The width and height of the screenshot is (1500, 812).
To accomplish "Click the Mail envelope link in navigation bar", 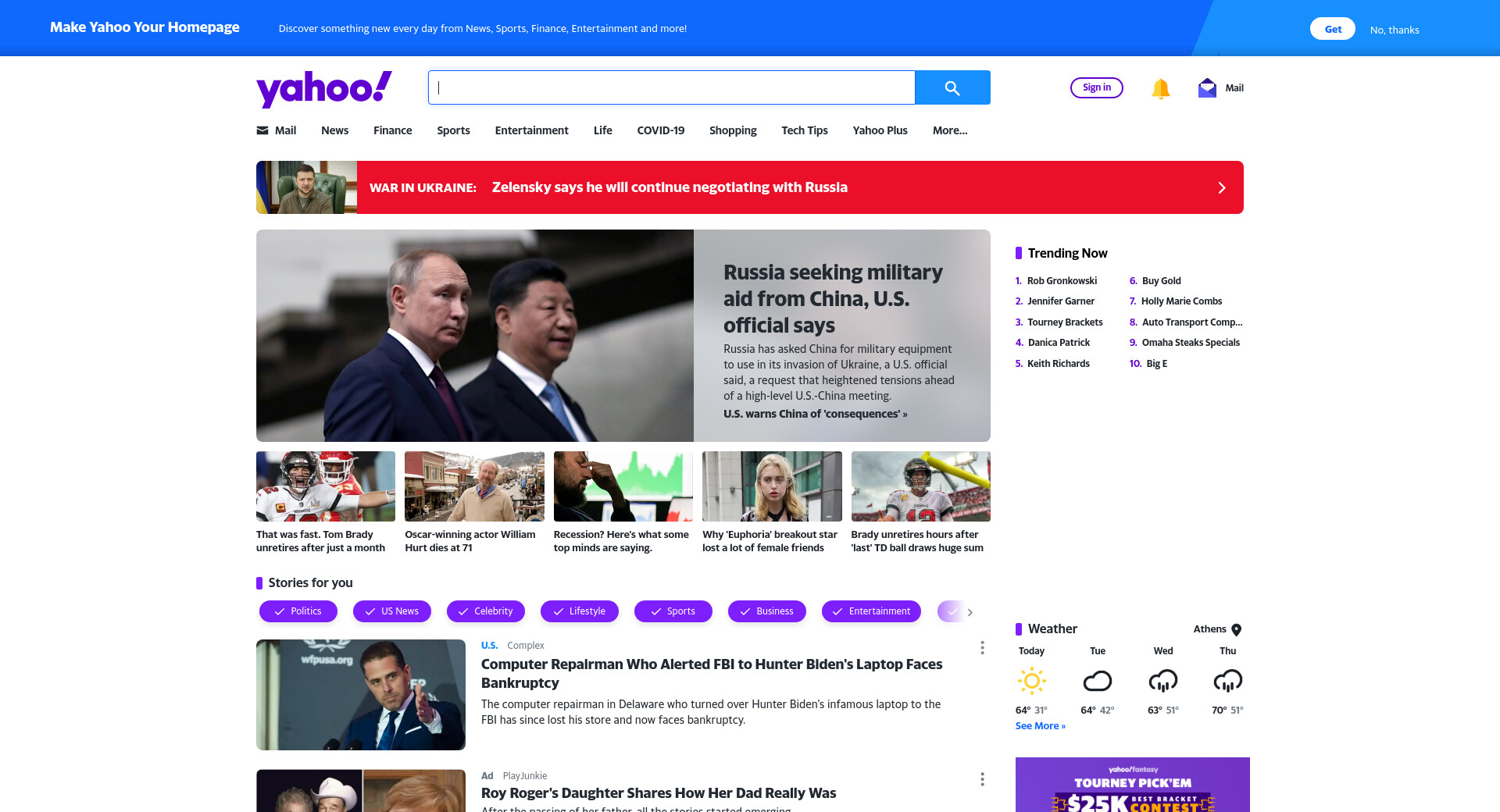I will click(x=277, y=130).
